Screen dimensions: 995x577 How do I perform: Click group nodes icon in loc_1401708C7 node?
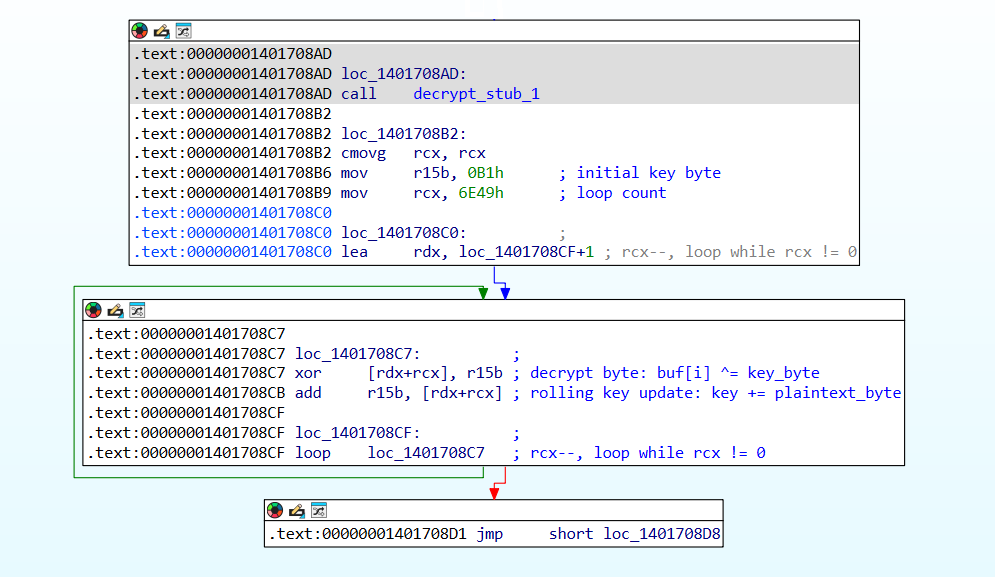coord(137,310)
